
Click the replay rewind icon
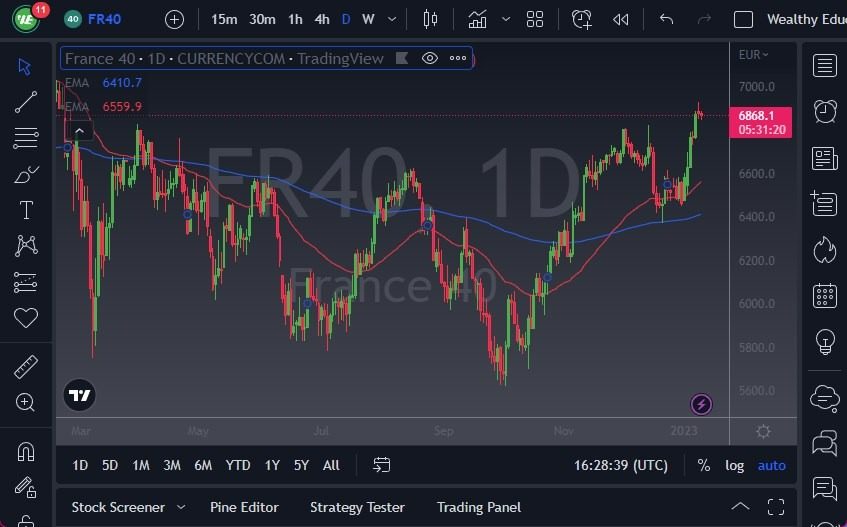point(621,19)
